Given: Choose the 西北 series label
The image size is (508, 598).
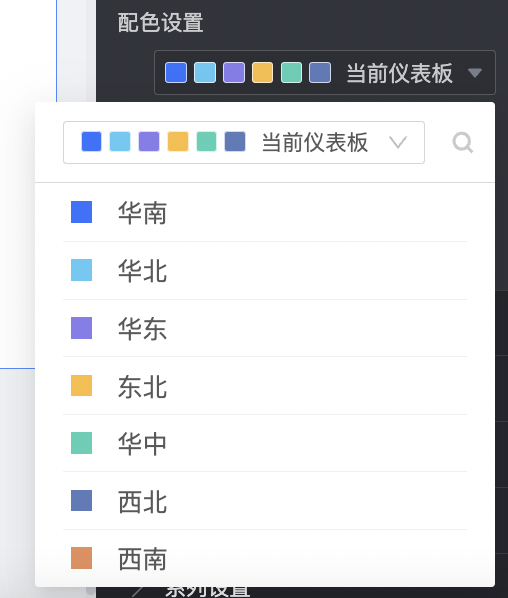Looking at the screenshot, I should [x=142, y=501].
